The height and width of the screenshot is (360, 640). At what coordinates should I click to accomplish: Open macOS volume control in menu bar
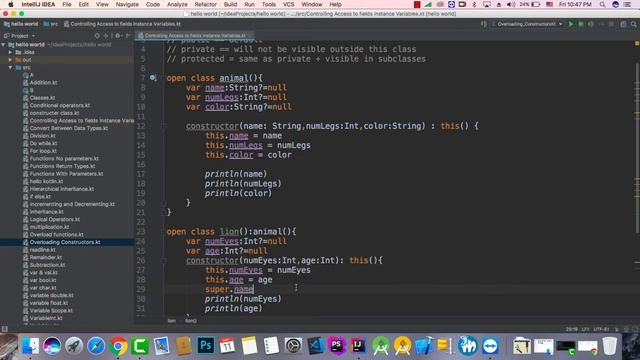511,4
